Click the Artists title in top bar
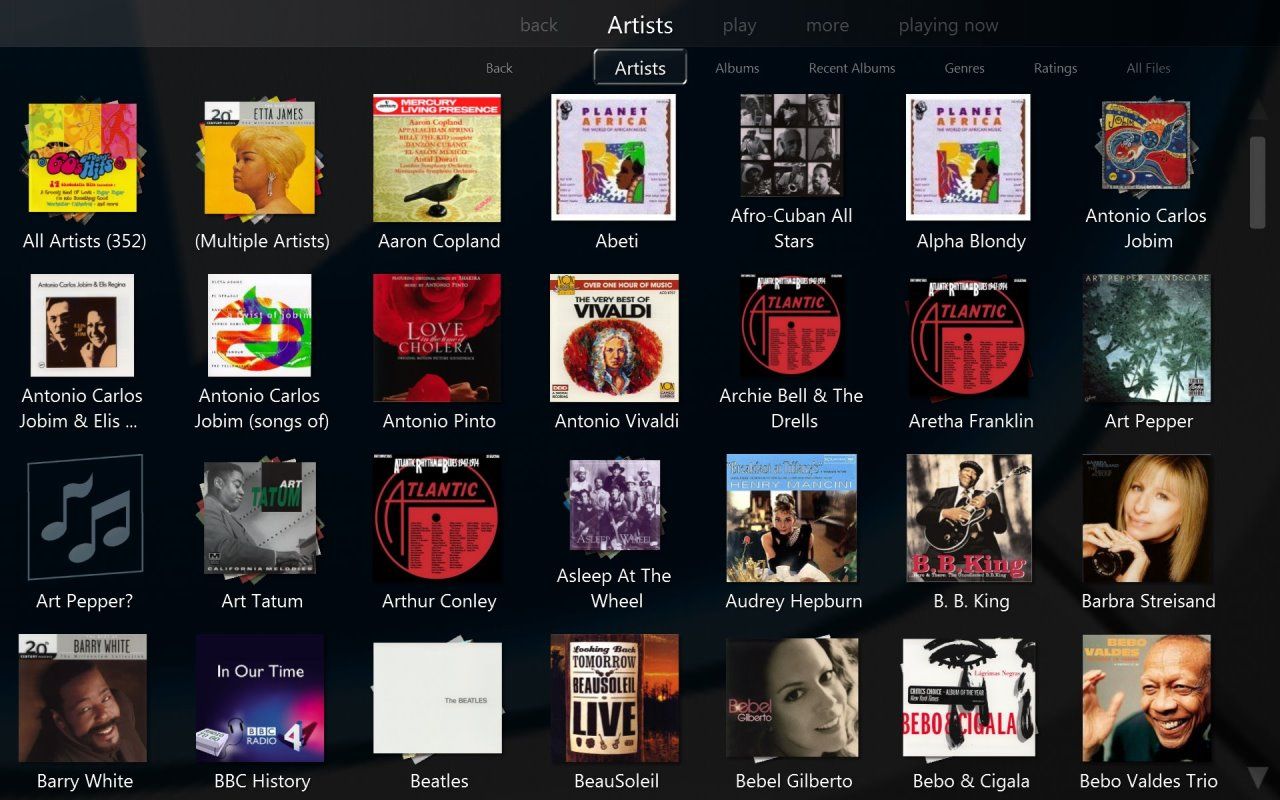Image resolution: width=1280 pixels, height=800 pixels. 640,25
